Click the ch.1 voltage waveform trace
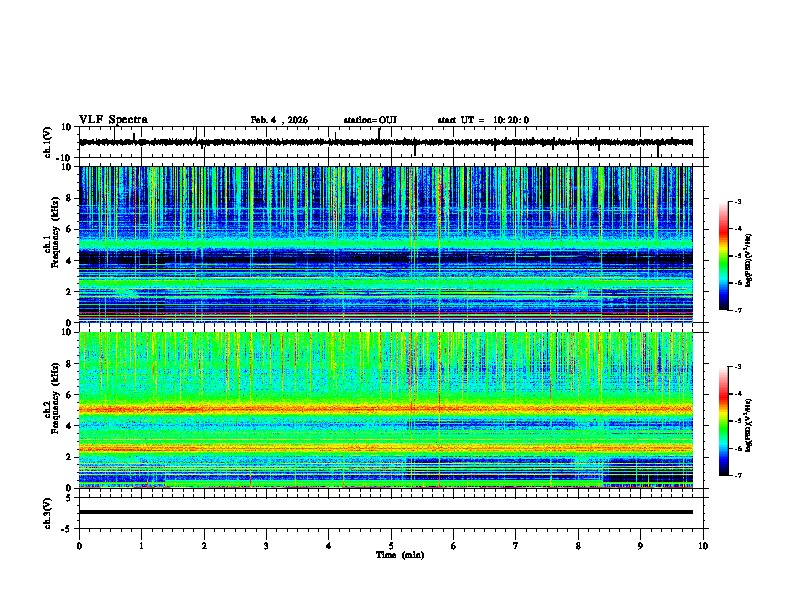This screenshot has height=612, width=792. [x=386, y=142]
